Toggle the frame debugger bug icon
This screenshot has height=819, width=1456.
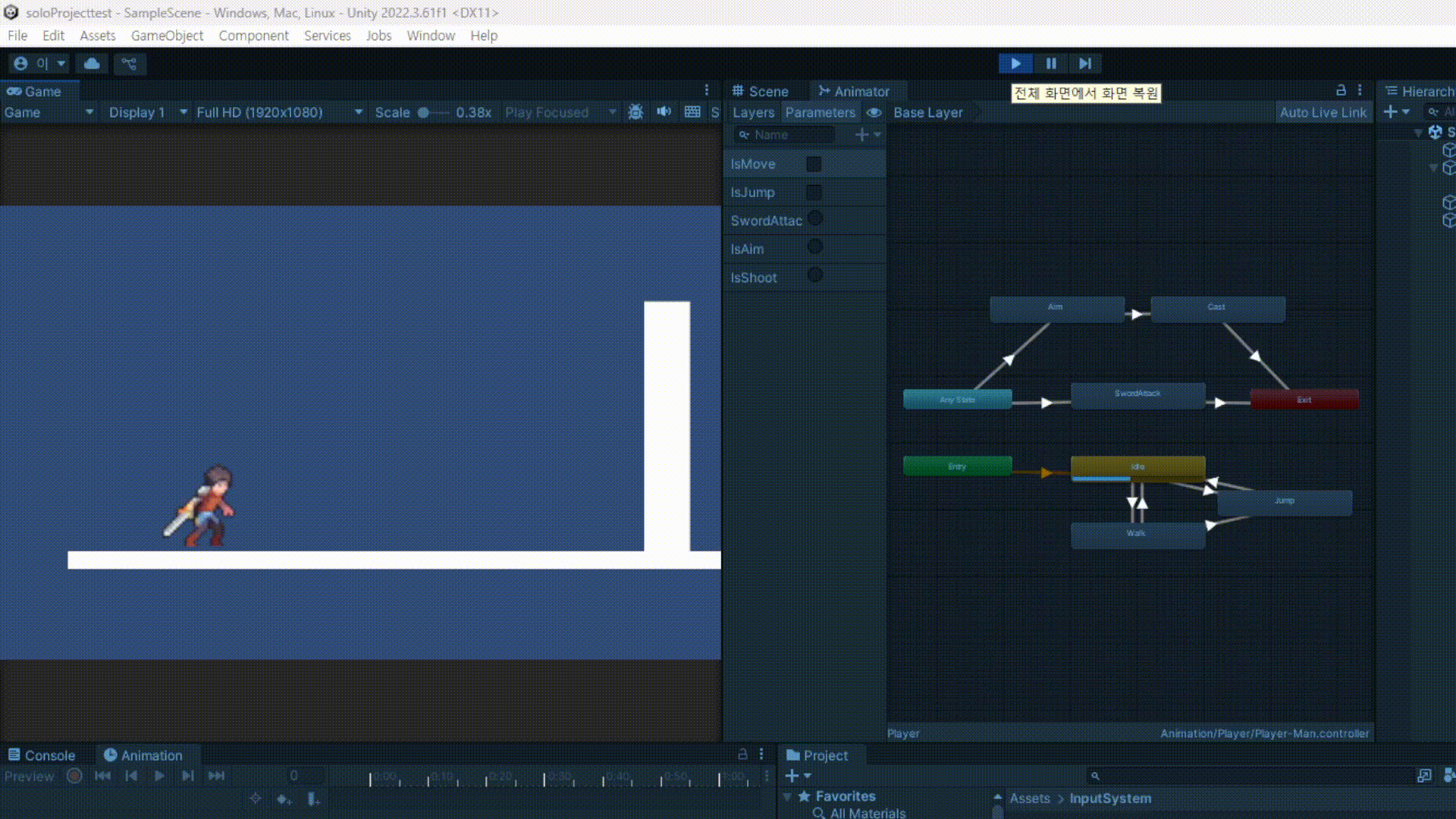[x=635, y=112]
